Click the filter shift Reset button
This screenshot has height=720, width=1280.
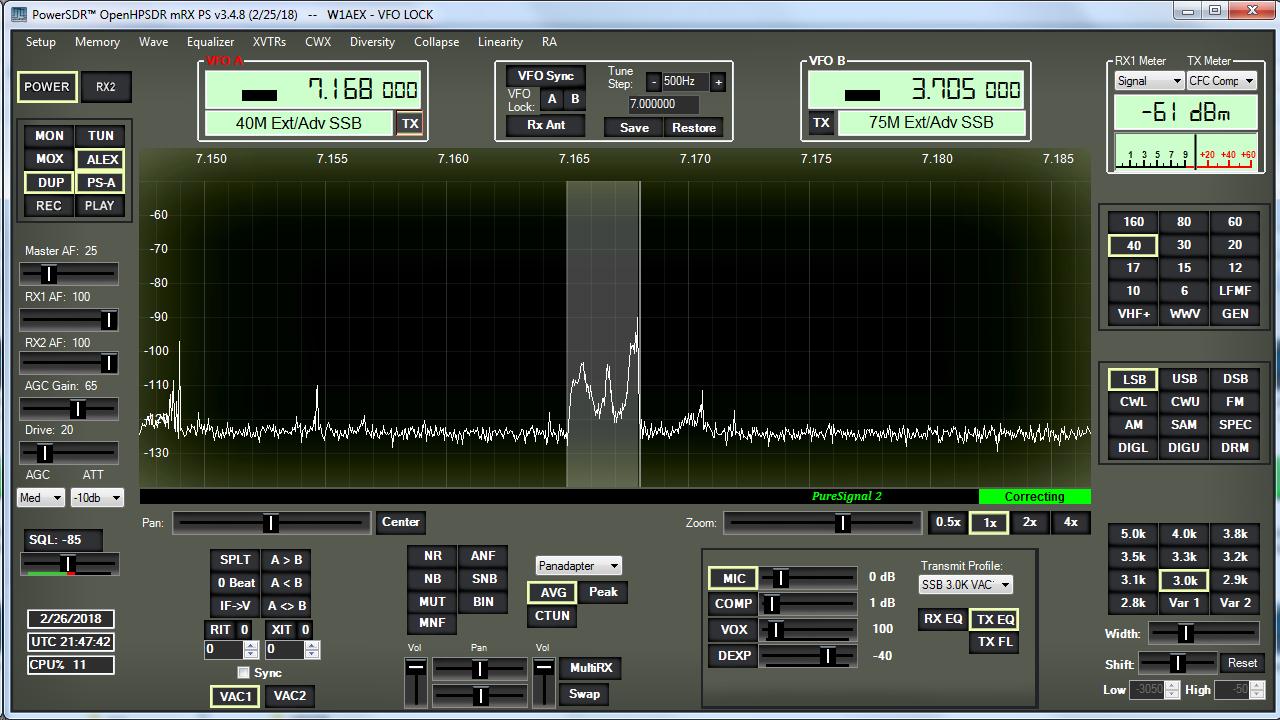1242,663
